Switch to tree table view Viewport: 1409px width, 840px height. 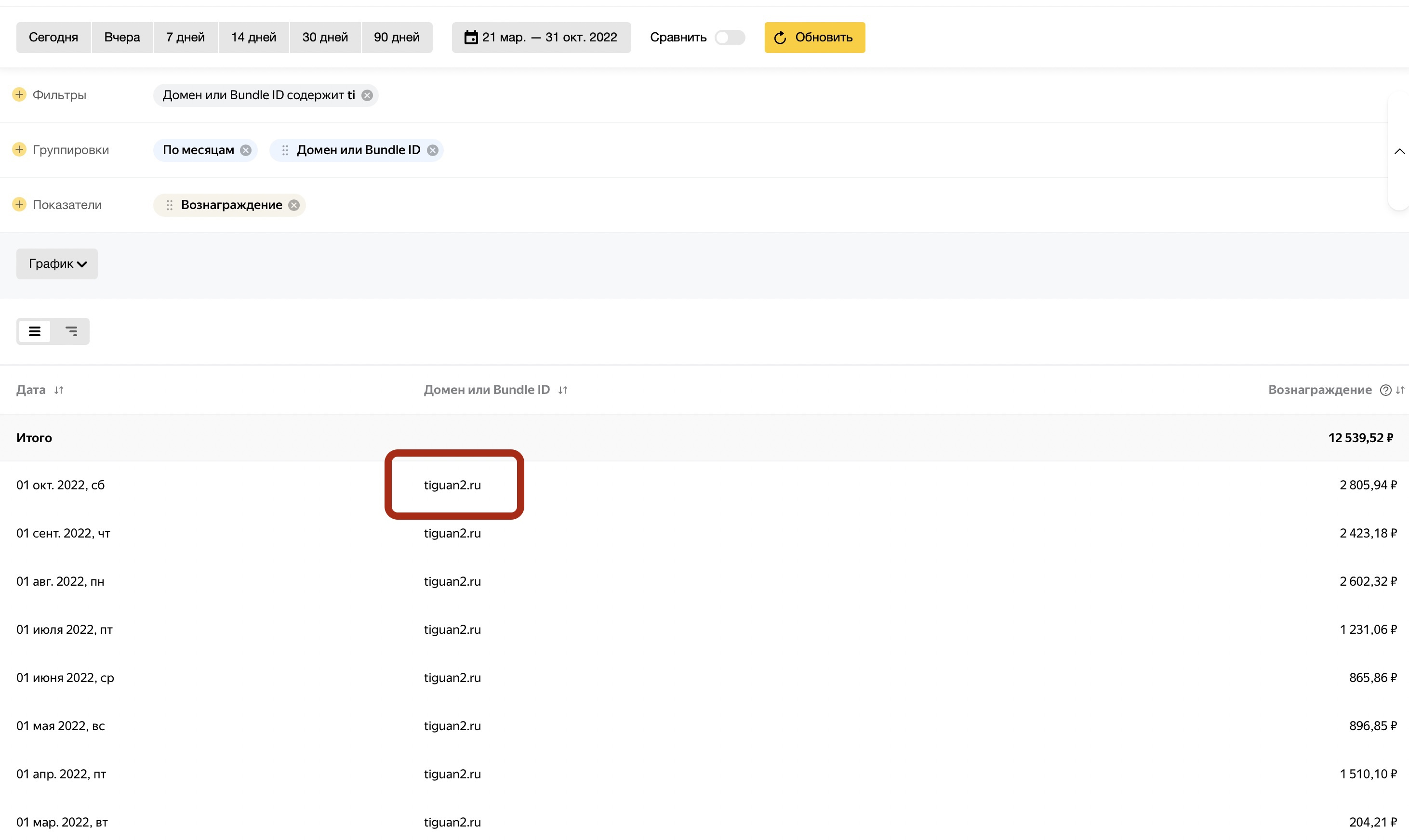tap(71, 331)
